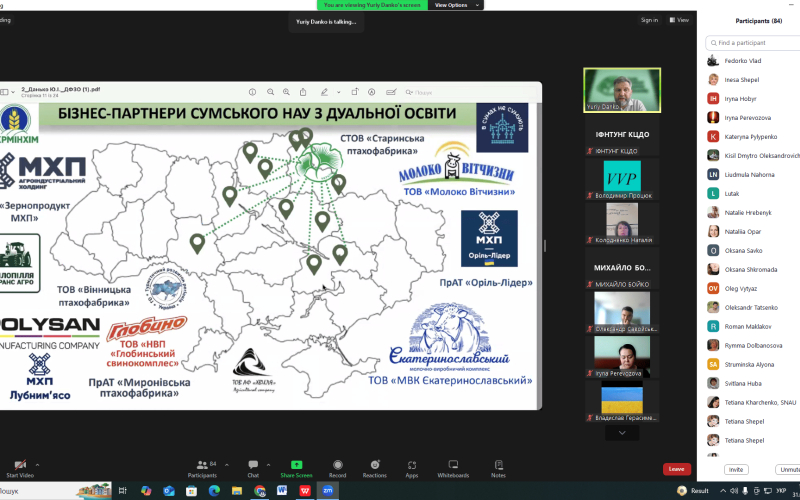Viewport: 800px width, 500px height.
Task: Open Task View icon on the taskbar
Action: pyautogui.click(x=122, y=491)
